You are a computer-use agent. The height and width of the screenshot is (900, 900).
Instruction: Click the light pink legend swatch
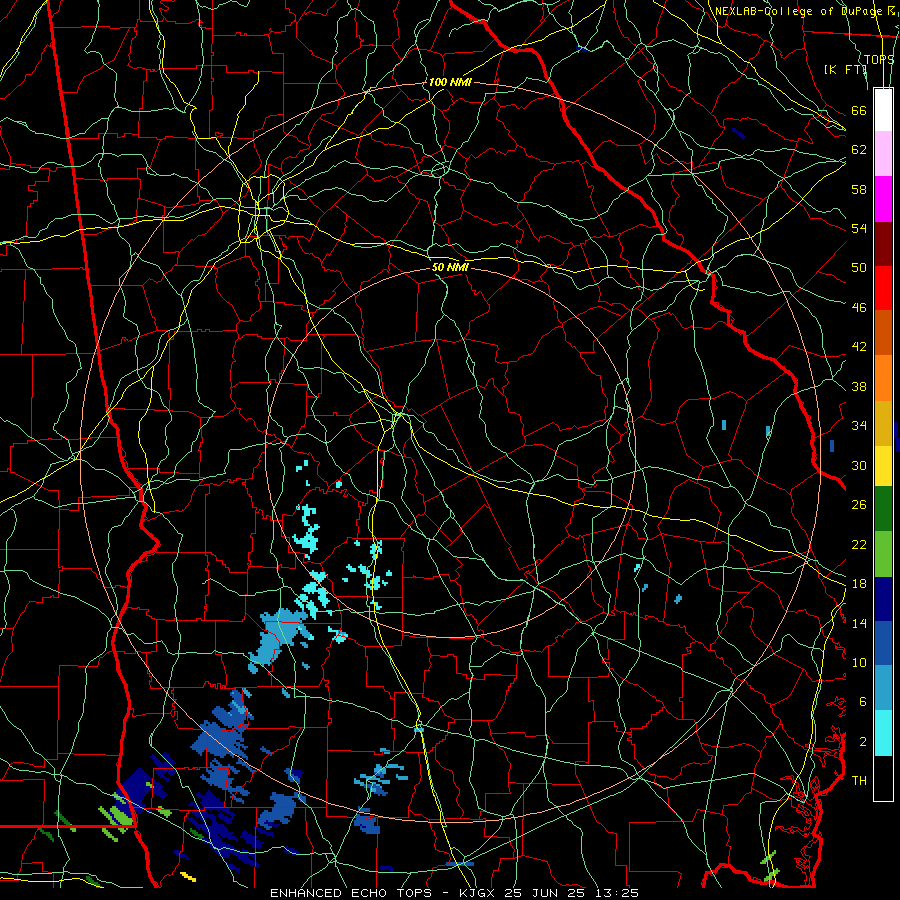pos(883,154)
